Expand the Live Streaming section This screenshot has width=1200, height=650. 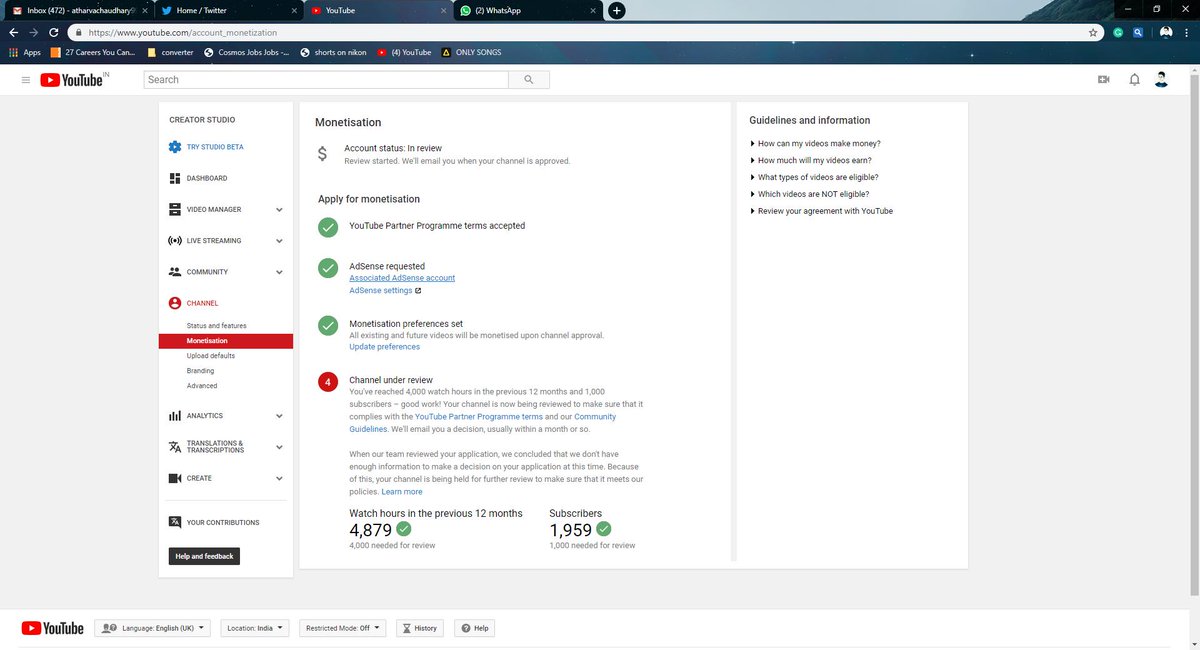tap(279, 241)
